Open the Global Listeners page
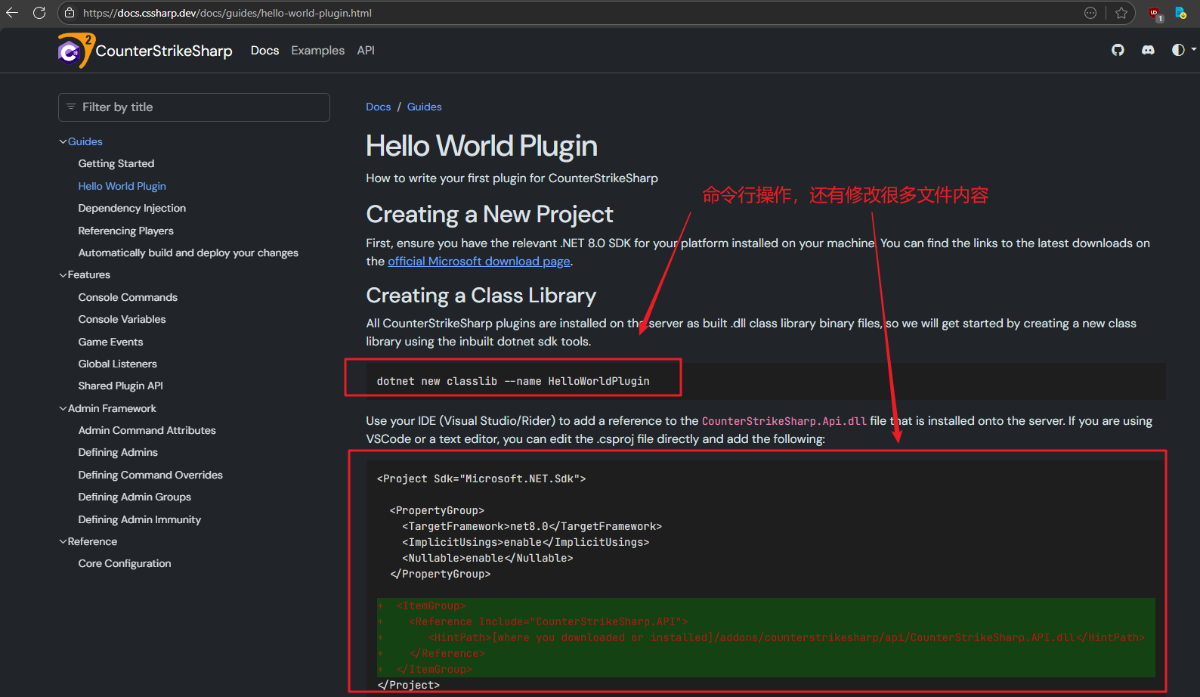Viewport: 1200px width, 697px height. [x=118, y=364]
